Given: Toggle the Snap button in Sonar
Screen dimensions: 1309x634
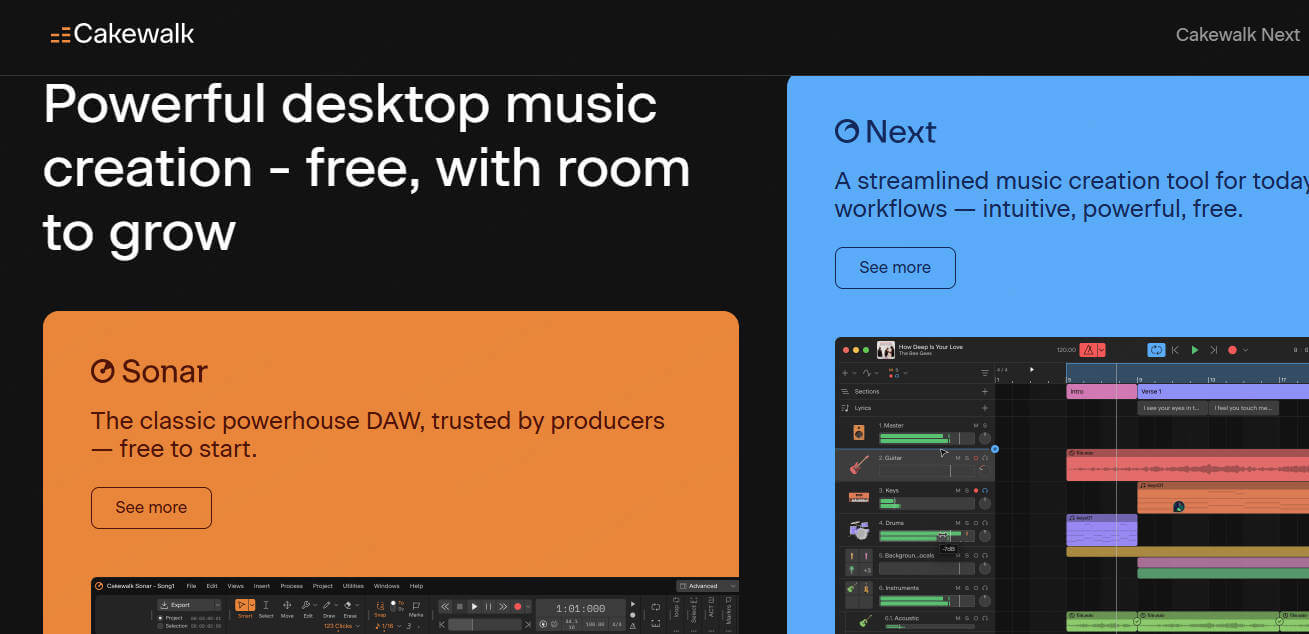Looking at the screenshot, I should point(380,609).
